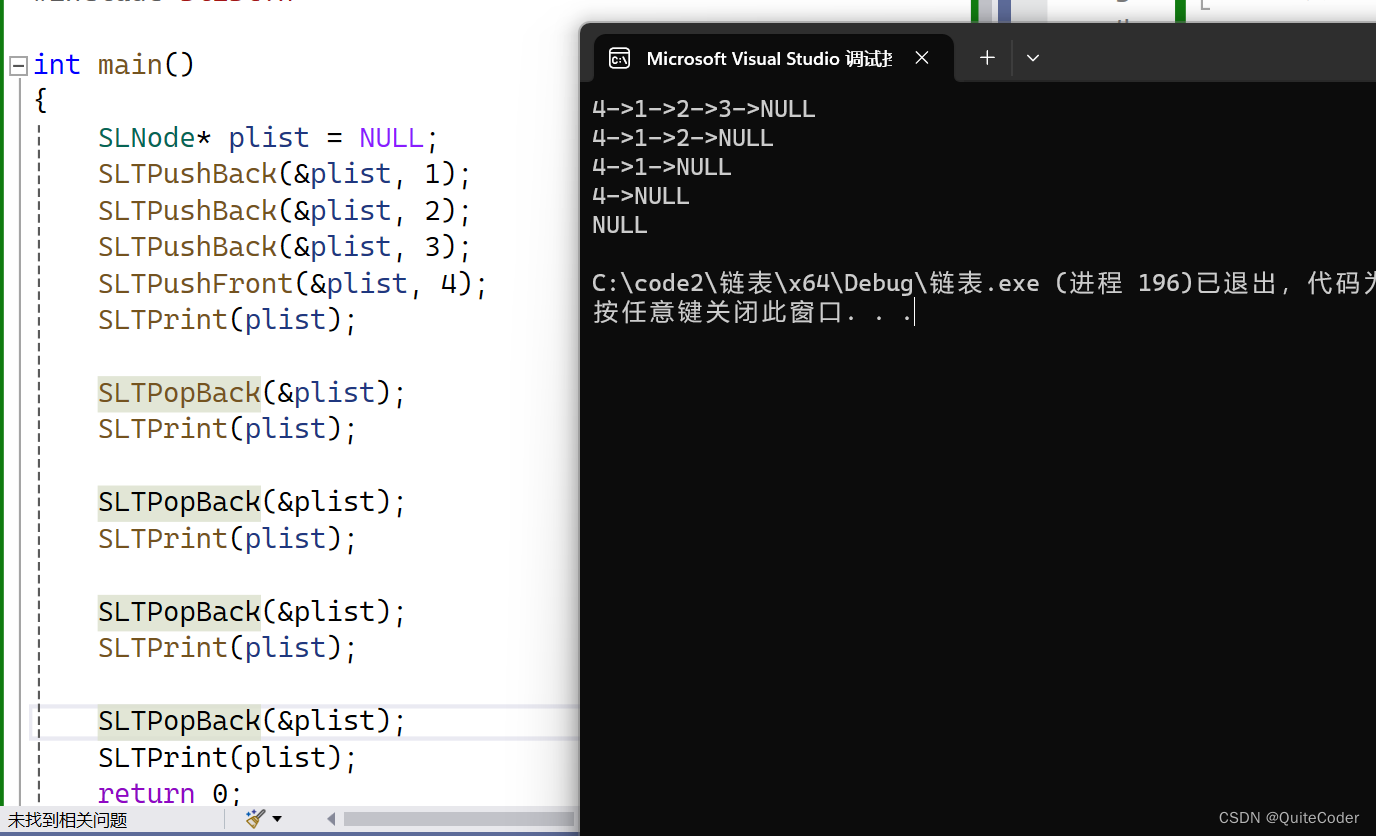Click the 'SLNode* plist = NULL;' line
This screenshot has width=1376, height=836.
click(x=268, y=137)
